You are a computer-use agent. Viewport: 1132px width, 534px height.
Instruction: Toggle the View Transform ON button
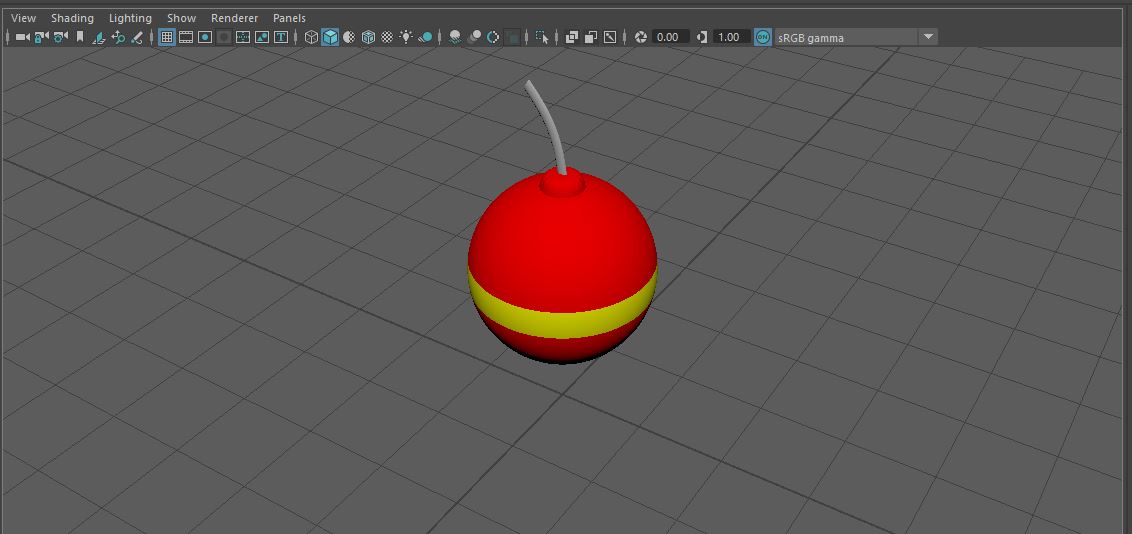pyautogui.click(x=762, y=37)
